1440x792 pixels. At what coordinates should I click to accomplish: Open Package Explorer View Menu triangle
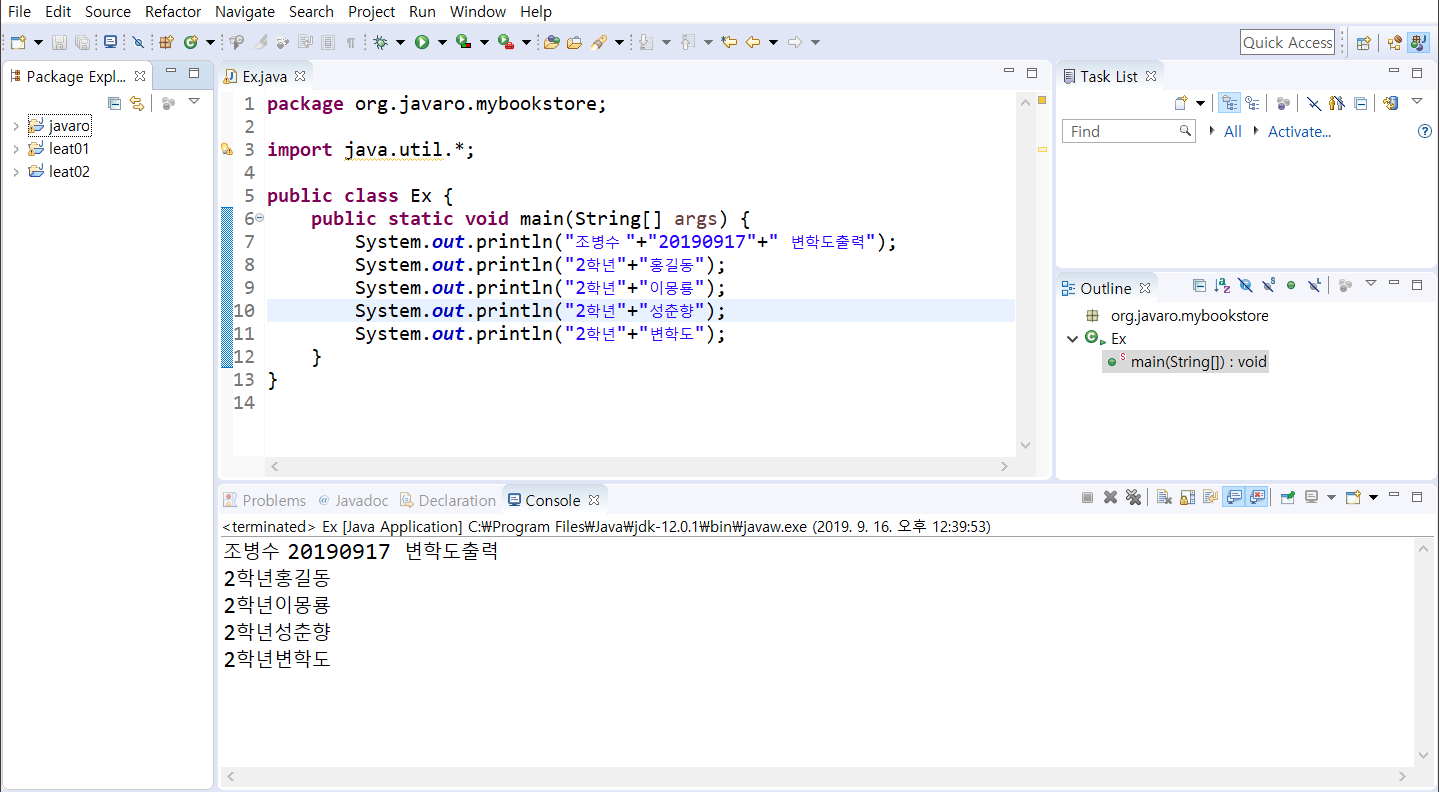pos(194,102)
